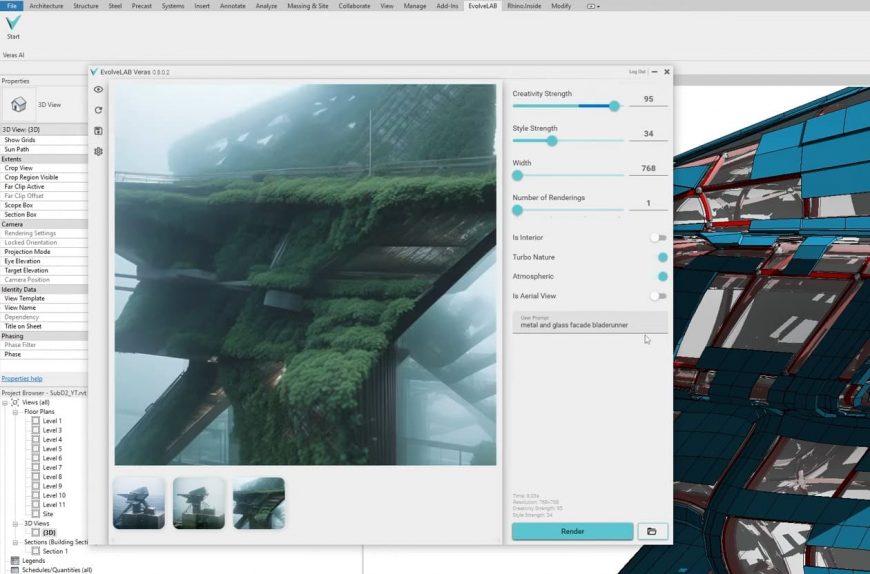
Task: Open the Architecture ribbon tab
Action: click(46, 6)
